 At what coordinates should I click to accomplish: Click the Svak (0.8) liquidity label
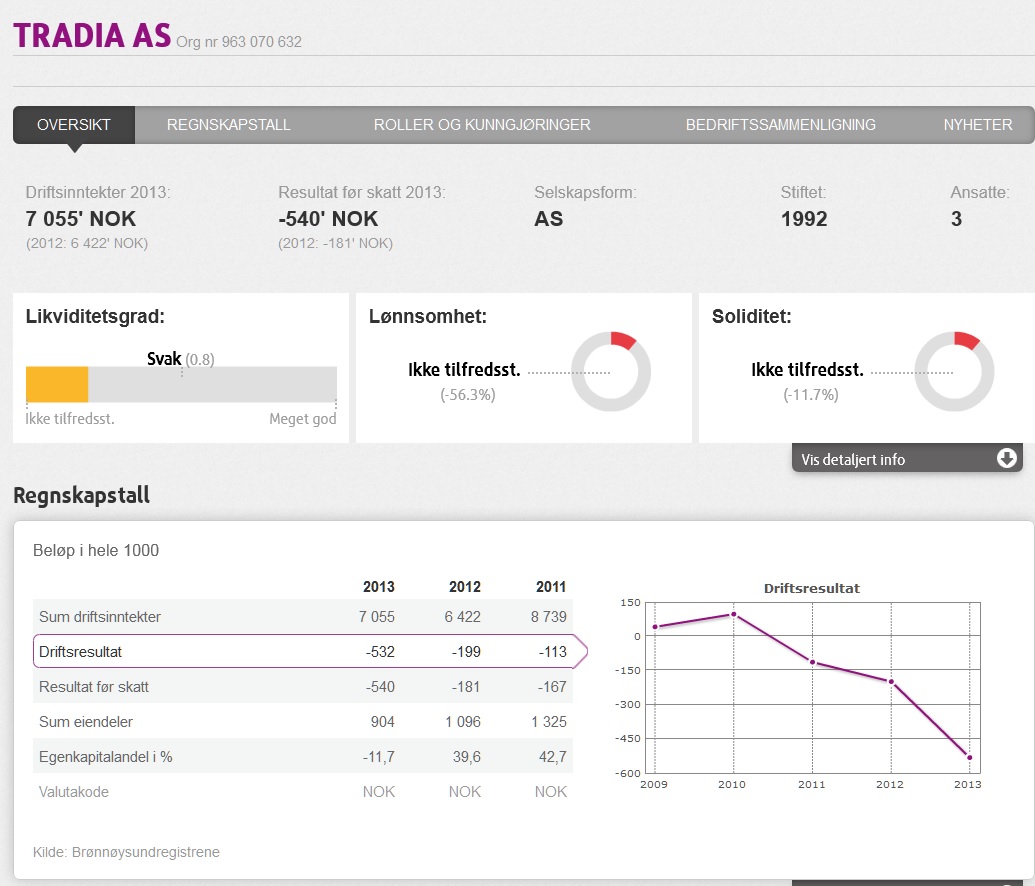coord(180,359)
